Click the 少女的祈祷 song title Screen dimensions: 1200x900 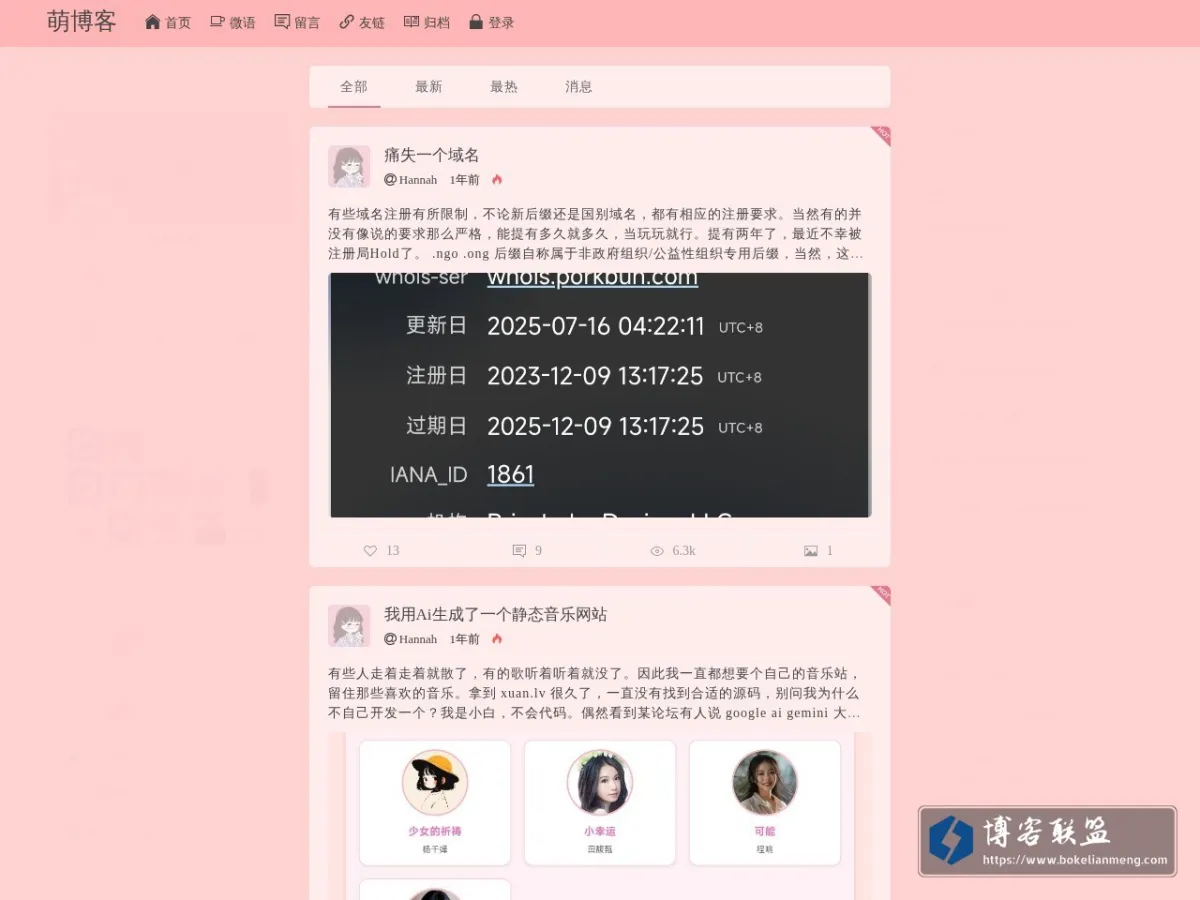[x=435, y=831]
